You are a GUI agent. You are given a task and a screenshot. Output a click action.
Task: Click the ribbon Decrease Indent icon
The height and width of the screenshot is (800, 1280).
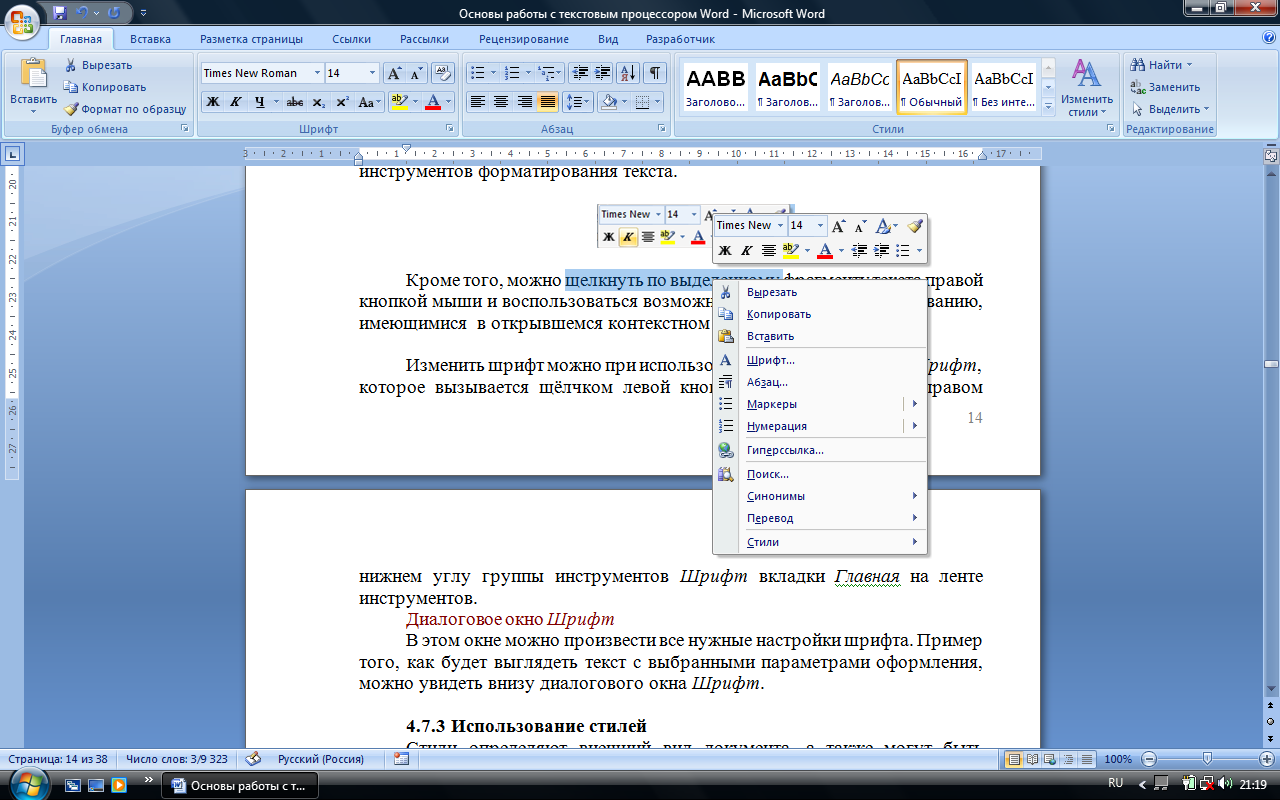coord(580,73)
